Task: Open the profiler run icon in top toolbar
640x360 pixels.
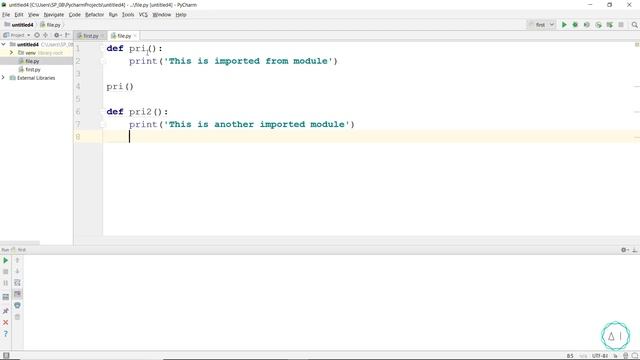Action: [x=598, y=25]
